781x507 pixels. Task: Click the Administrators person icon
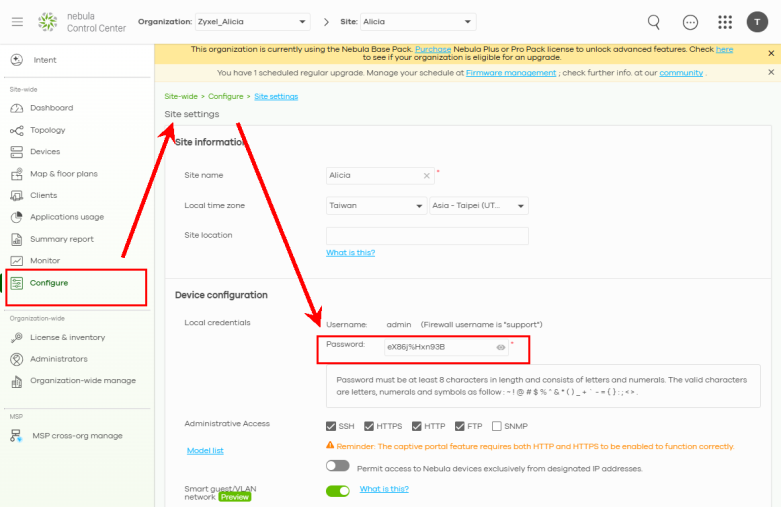(x=17, y=359)
